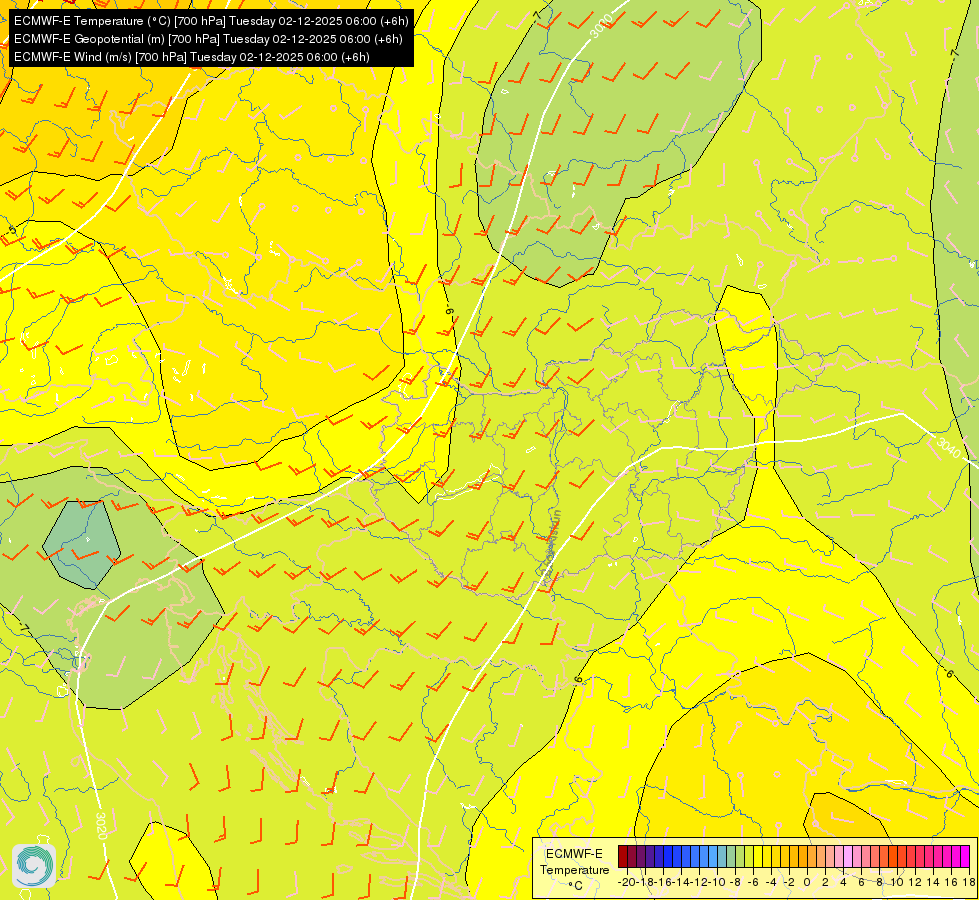Click the swirl logo icon in corner
This screenshot has height=900, width=979.
point(34,866)
